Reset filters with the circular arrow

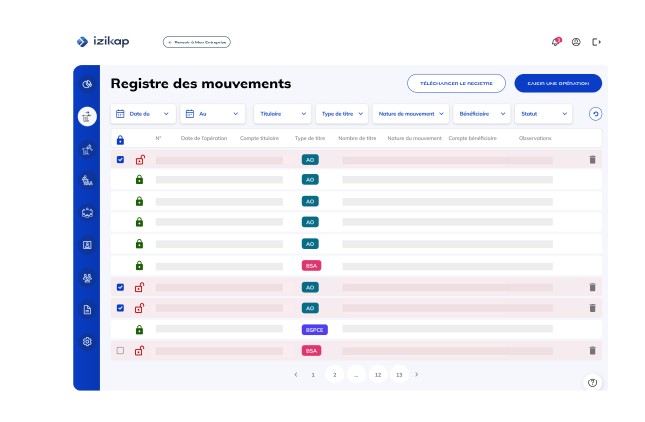[595, 114]
